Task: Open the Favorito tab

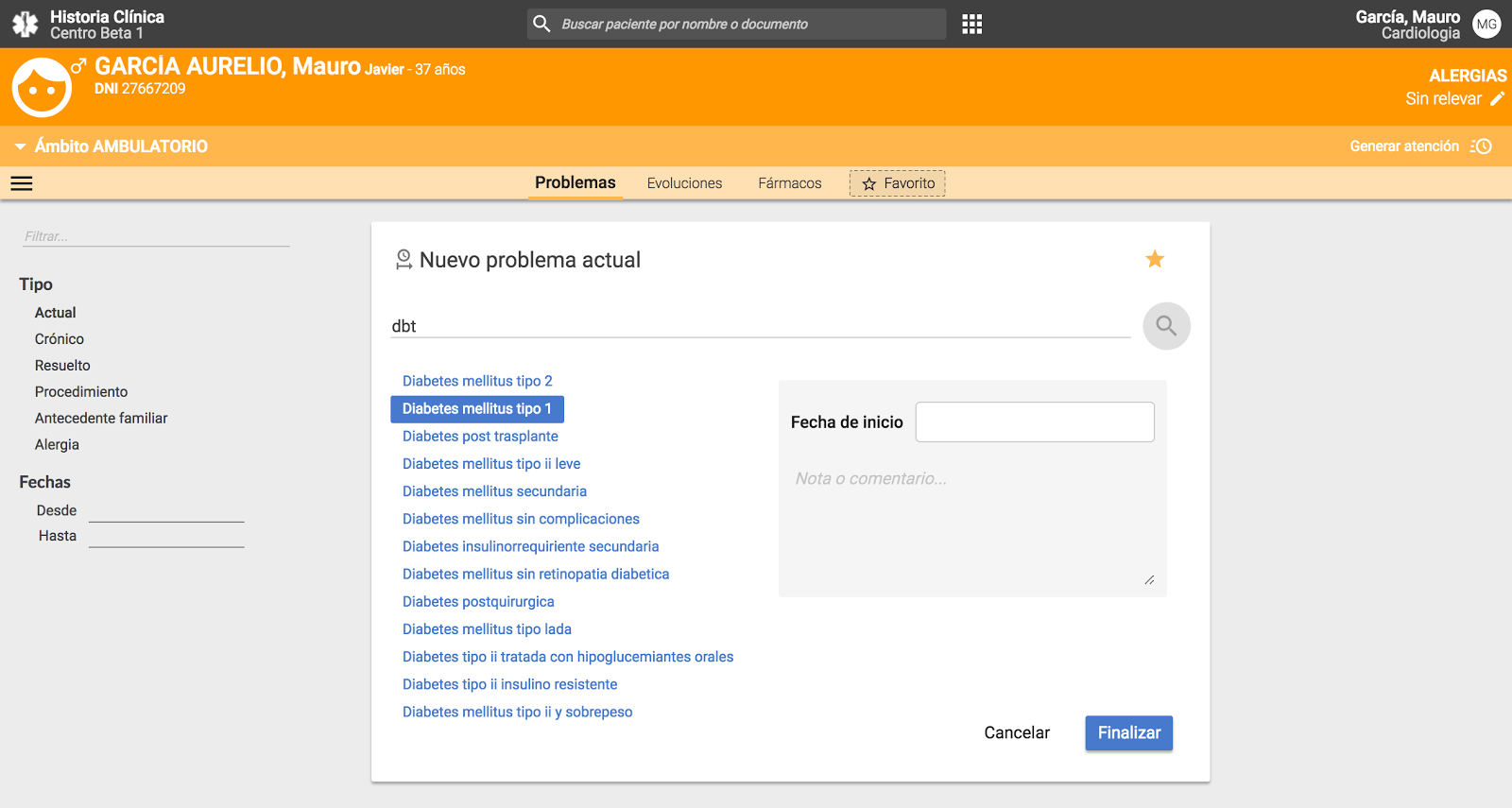Action: (898, 183)
